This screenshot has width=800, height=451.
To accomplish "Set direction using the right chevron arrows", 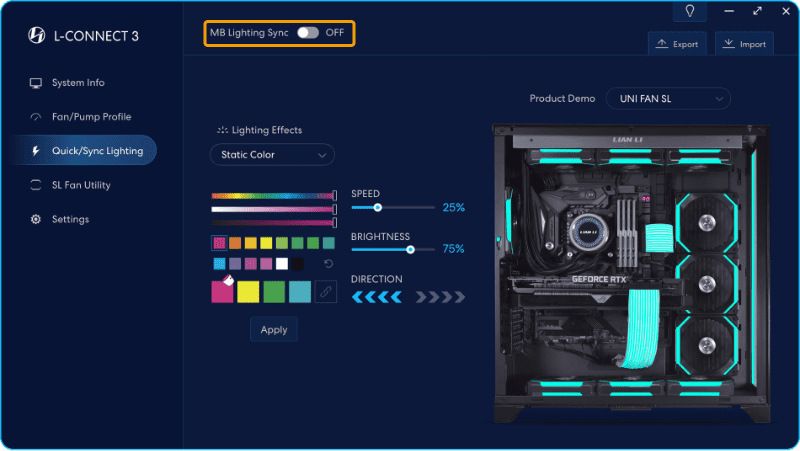I will tap(440, 297).
